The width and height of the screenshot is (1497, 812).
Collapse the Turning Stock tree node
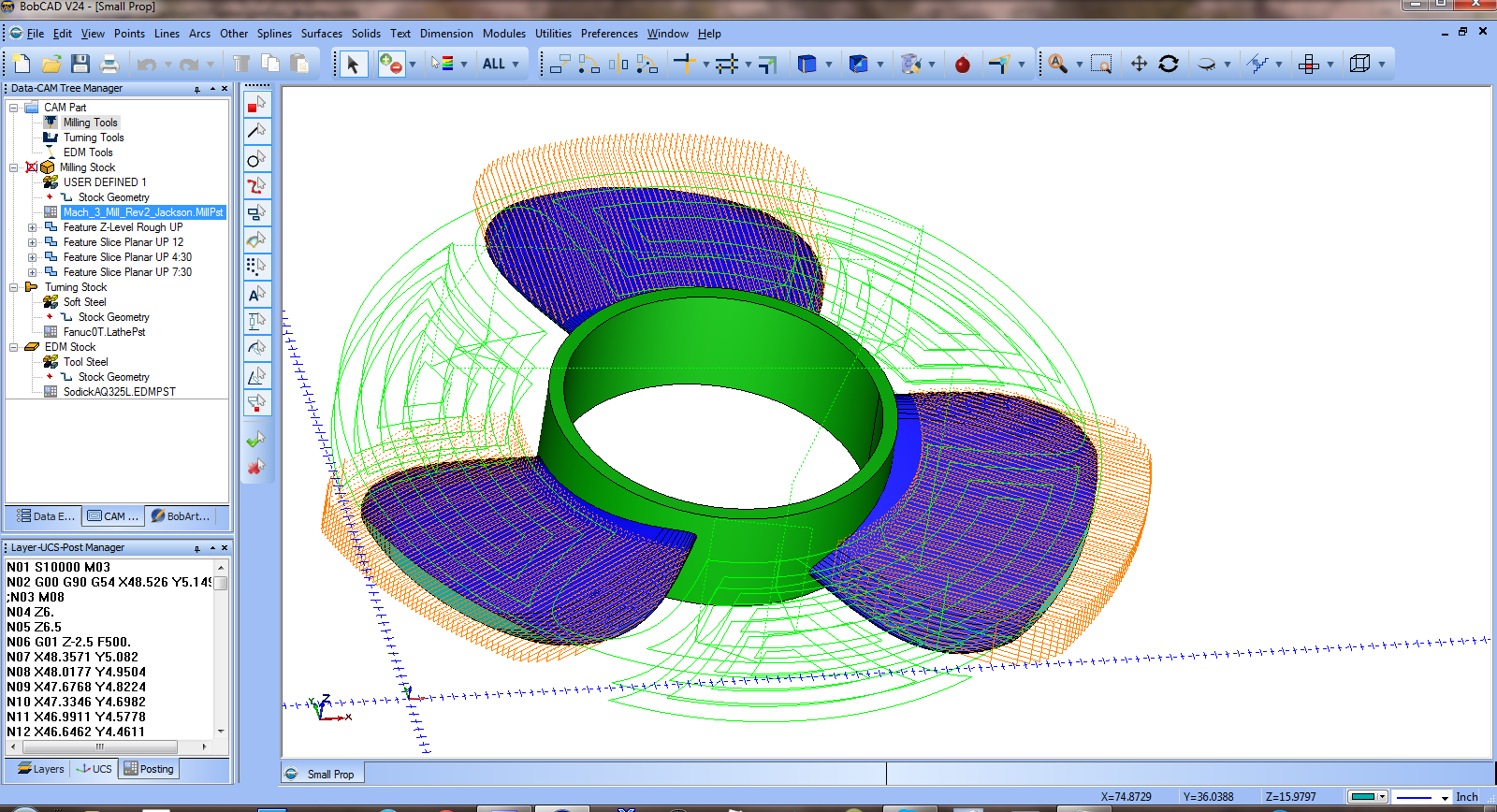coord(14,287)
